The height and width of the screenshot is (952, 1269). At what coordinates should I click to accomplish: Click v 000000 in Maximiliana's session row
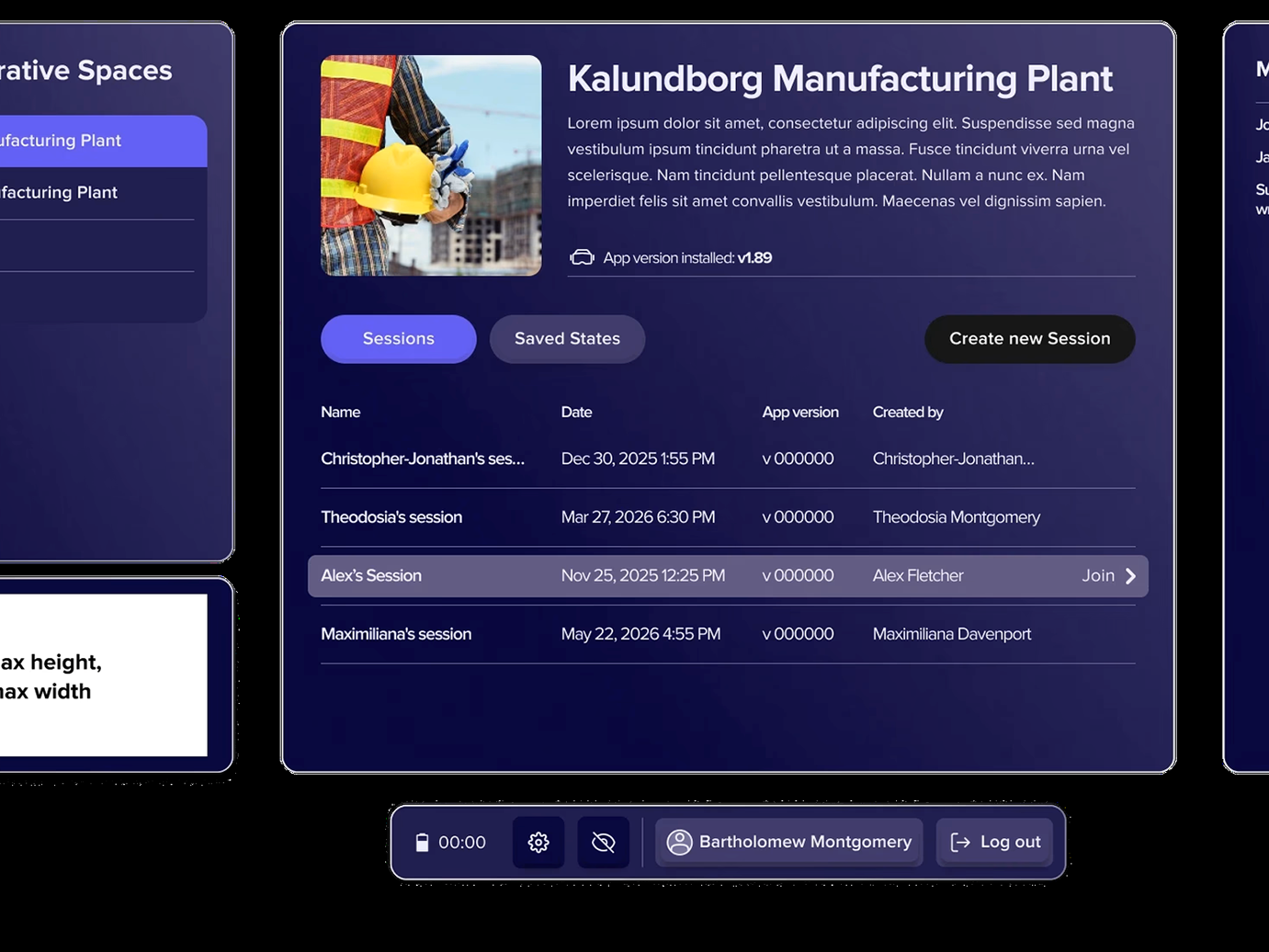(798, 634)
